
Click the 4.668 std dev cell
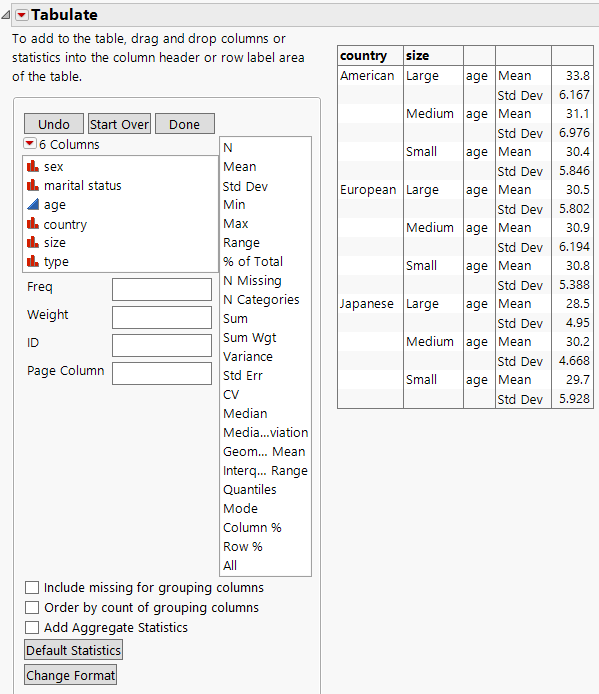(x=572, y=361)
